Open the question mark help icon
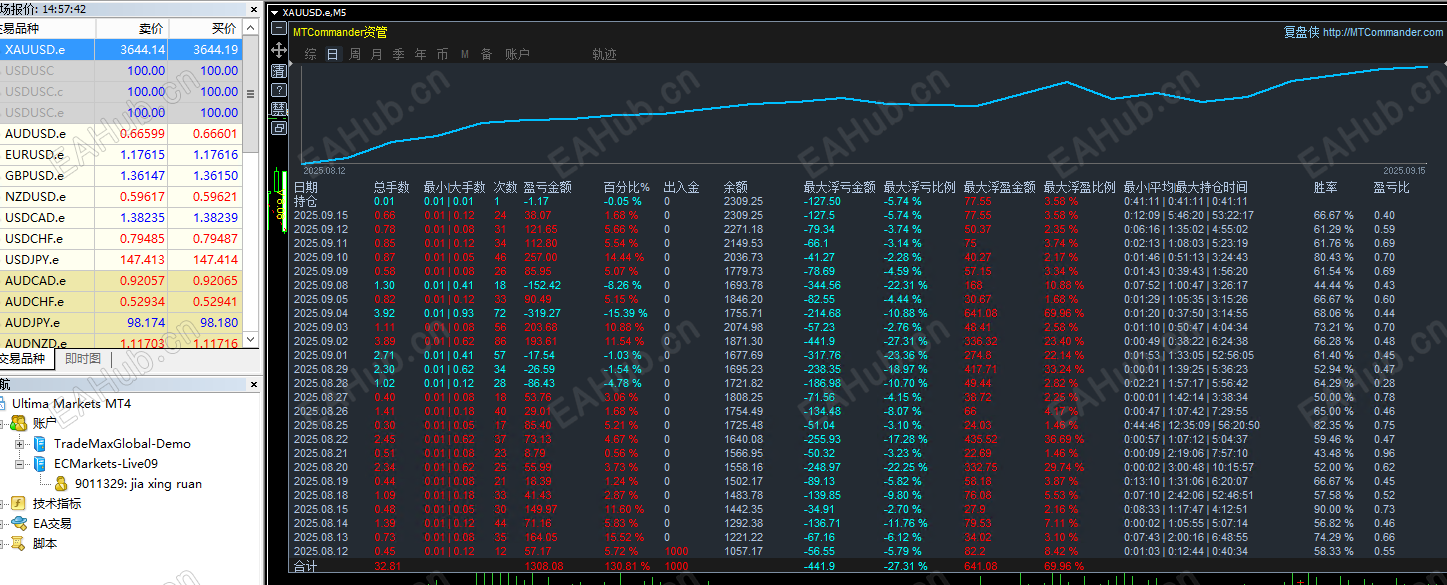 (279, 90)
